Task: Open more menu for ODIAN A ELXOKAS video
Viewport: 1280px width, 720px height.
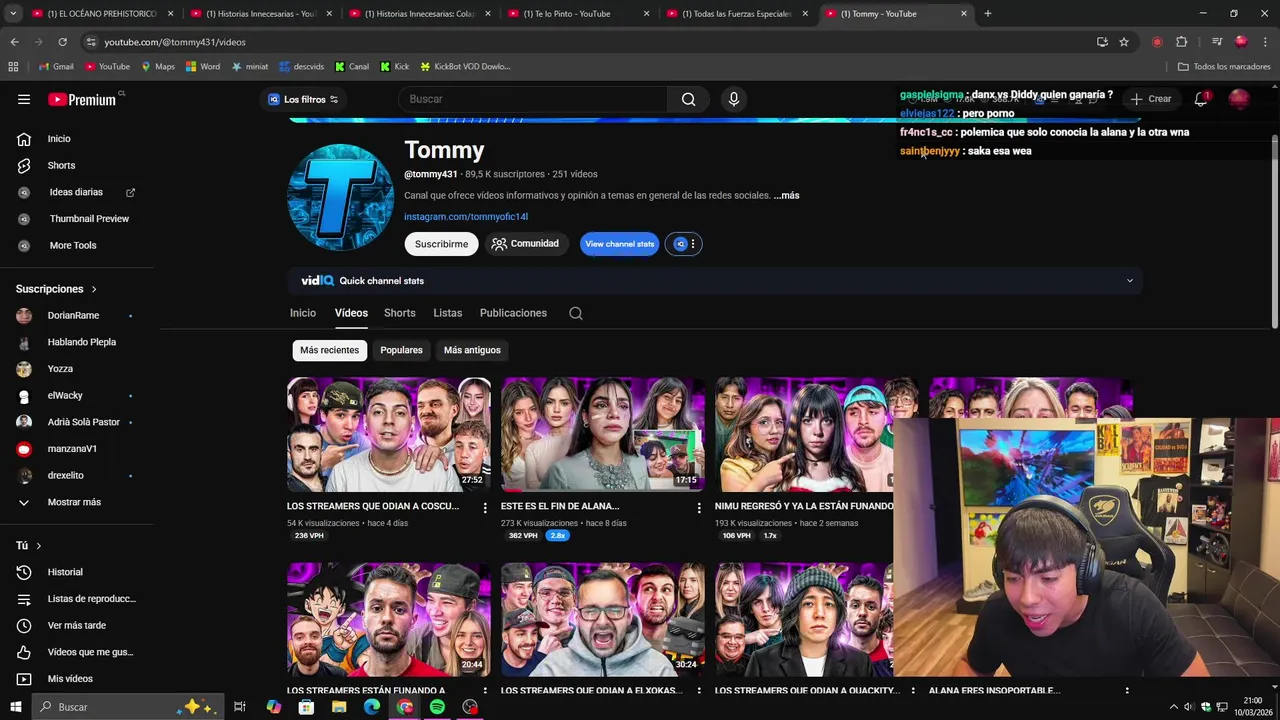Action: tap(699, 691)
